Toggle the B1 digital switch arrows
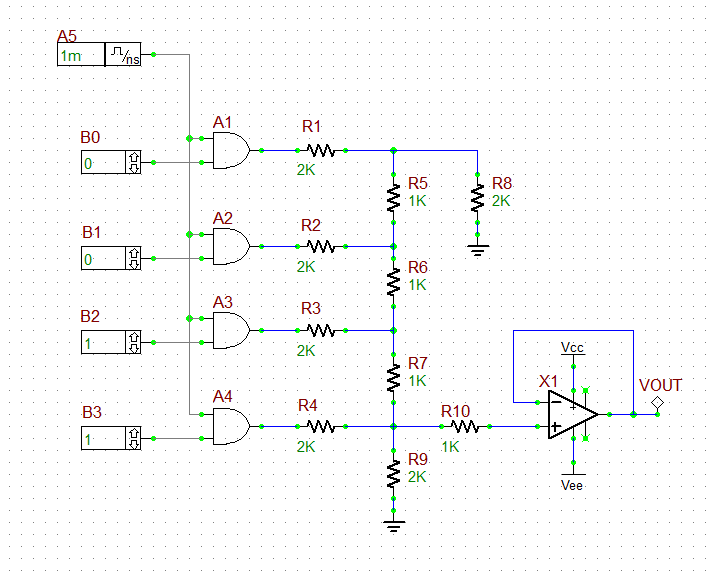 coord(133,259)
